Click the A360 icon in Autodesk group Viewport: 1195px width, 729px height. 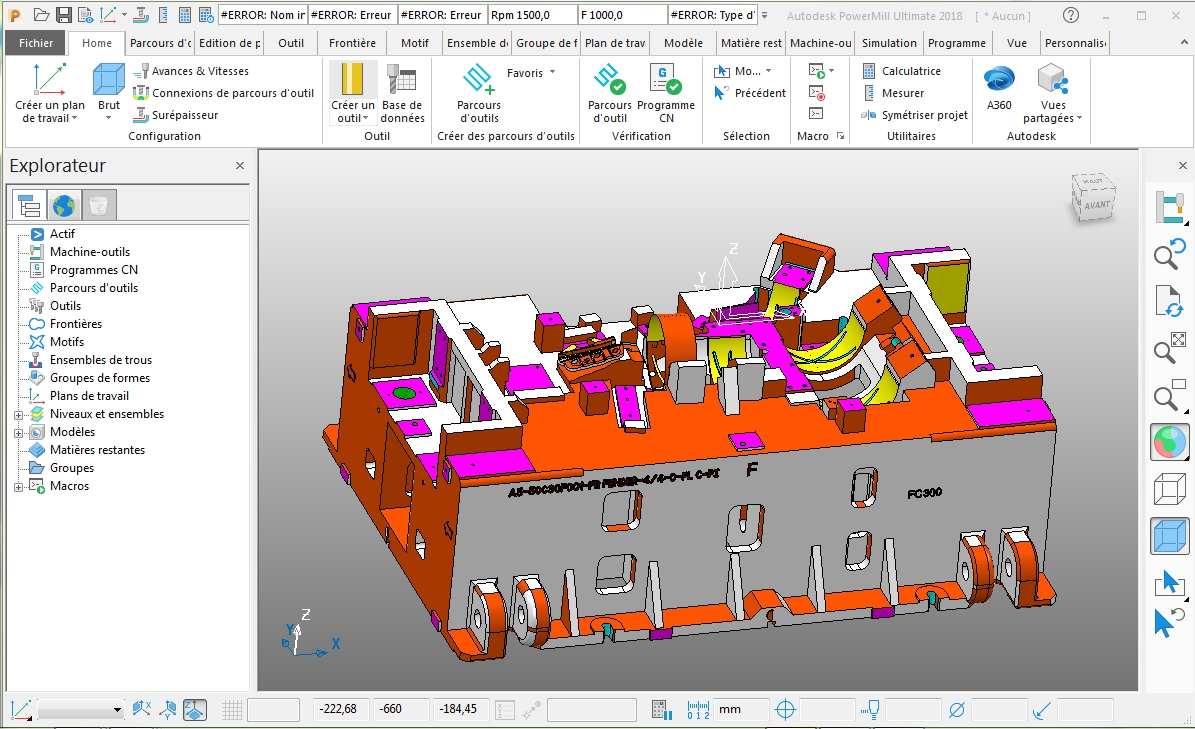coord(998,88)
